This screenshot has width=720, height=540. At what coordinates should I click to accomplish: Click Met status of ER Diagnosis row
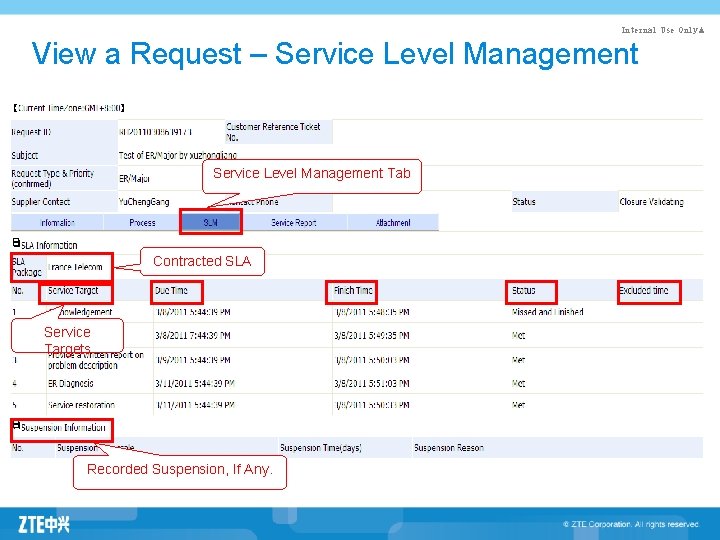pos(518,383)
